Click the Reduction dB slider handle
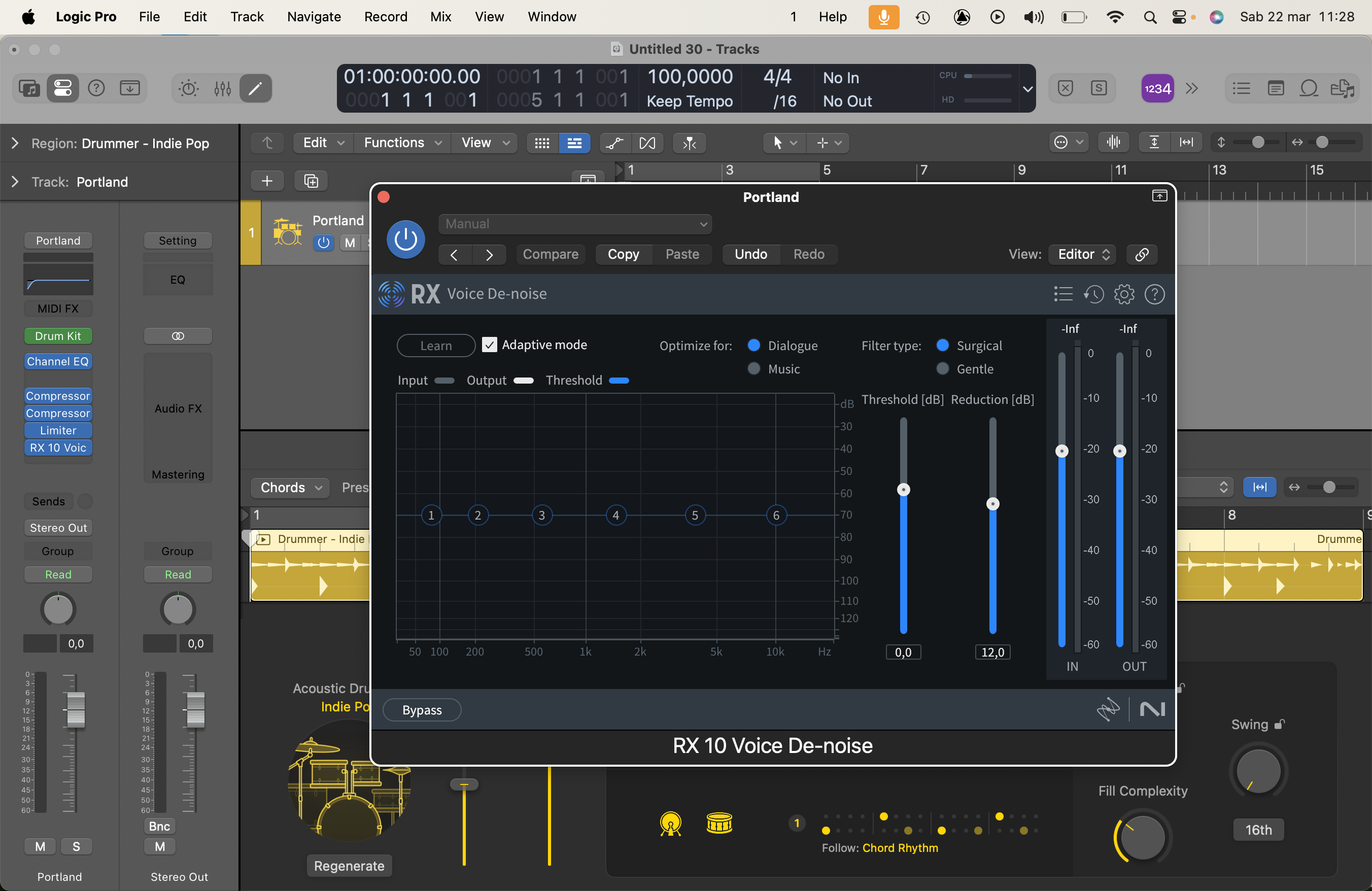 (x=992, y=504)
